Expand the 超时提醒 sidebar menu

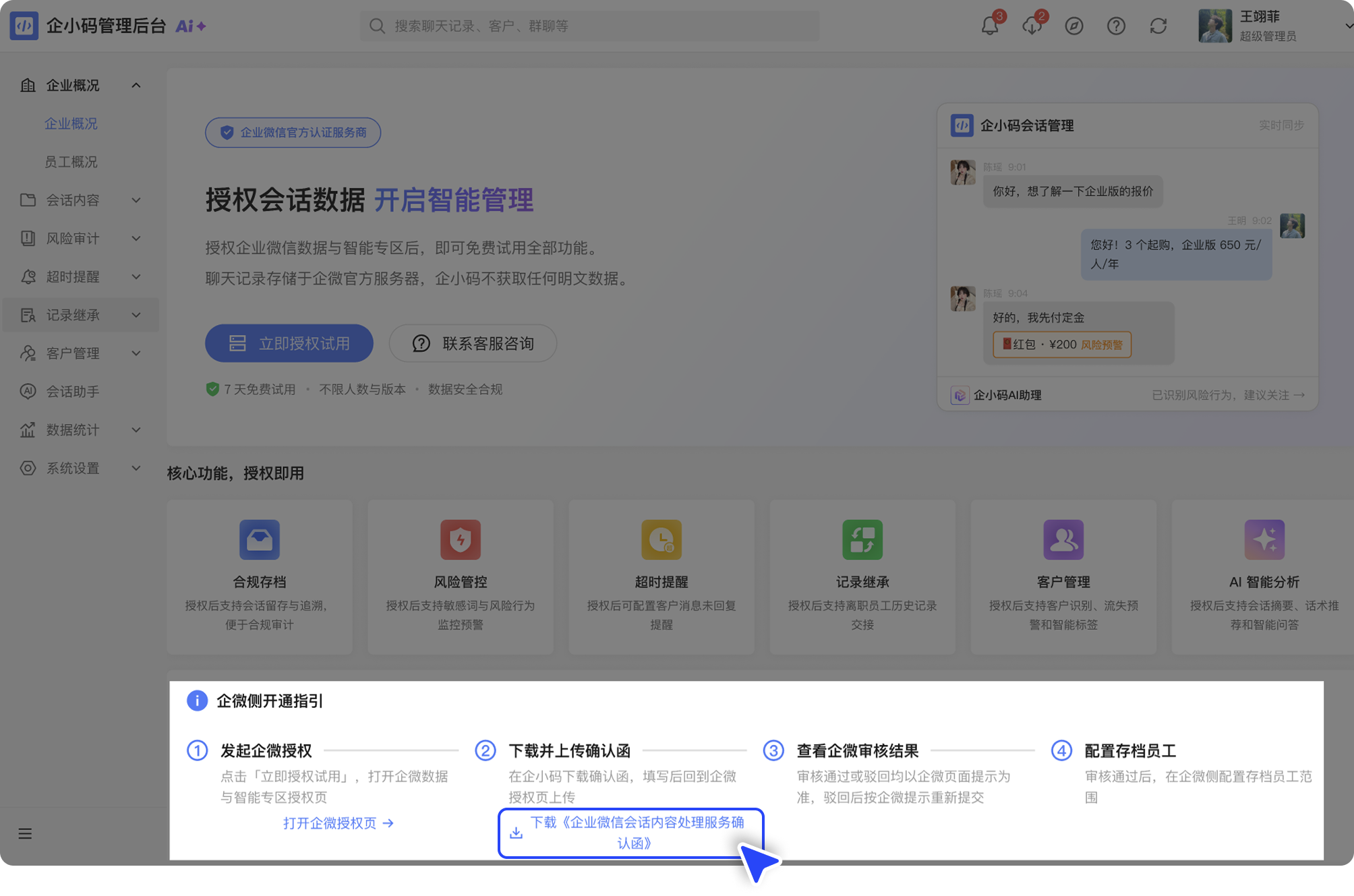[136, 277]
